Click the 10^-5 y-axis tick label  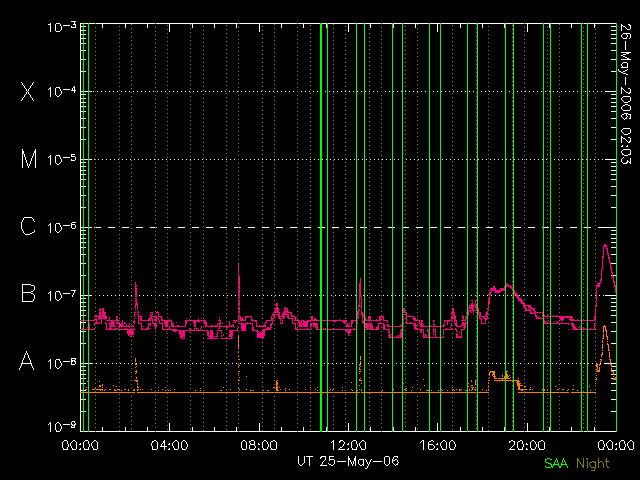coord(62,159)
